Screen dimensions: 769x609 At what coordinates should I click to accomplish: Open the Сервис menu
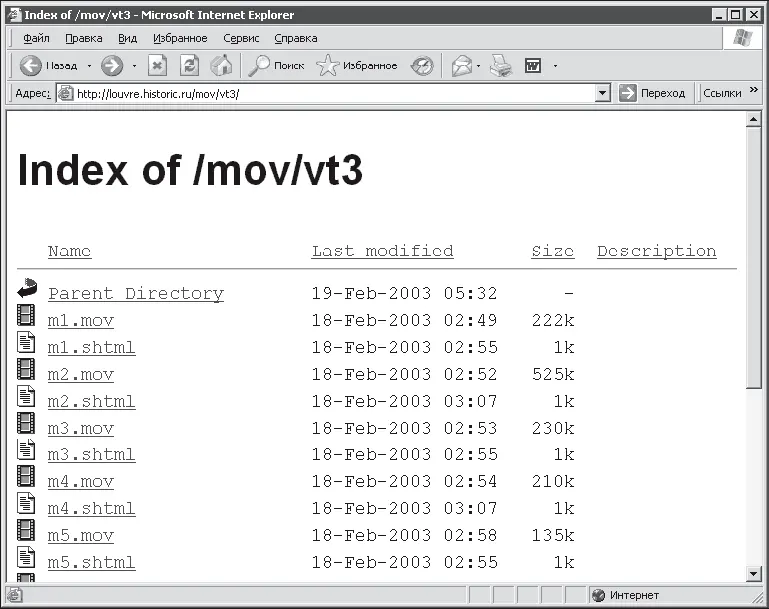241,38
